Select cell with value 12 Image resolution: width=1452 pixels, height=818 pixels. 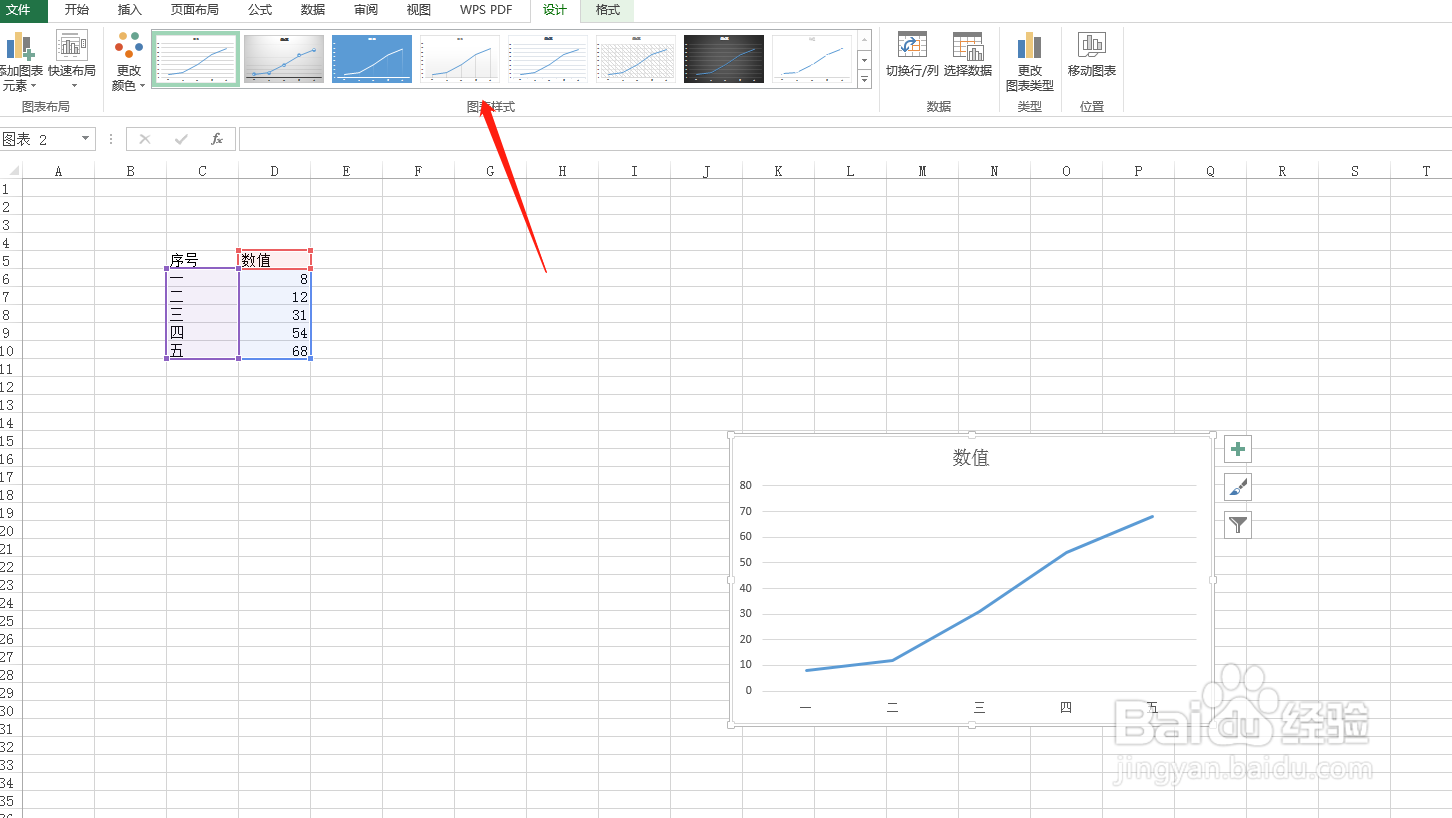coord(275,297)
